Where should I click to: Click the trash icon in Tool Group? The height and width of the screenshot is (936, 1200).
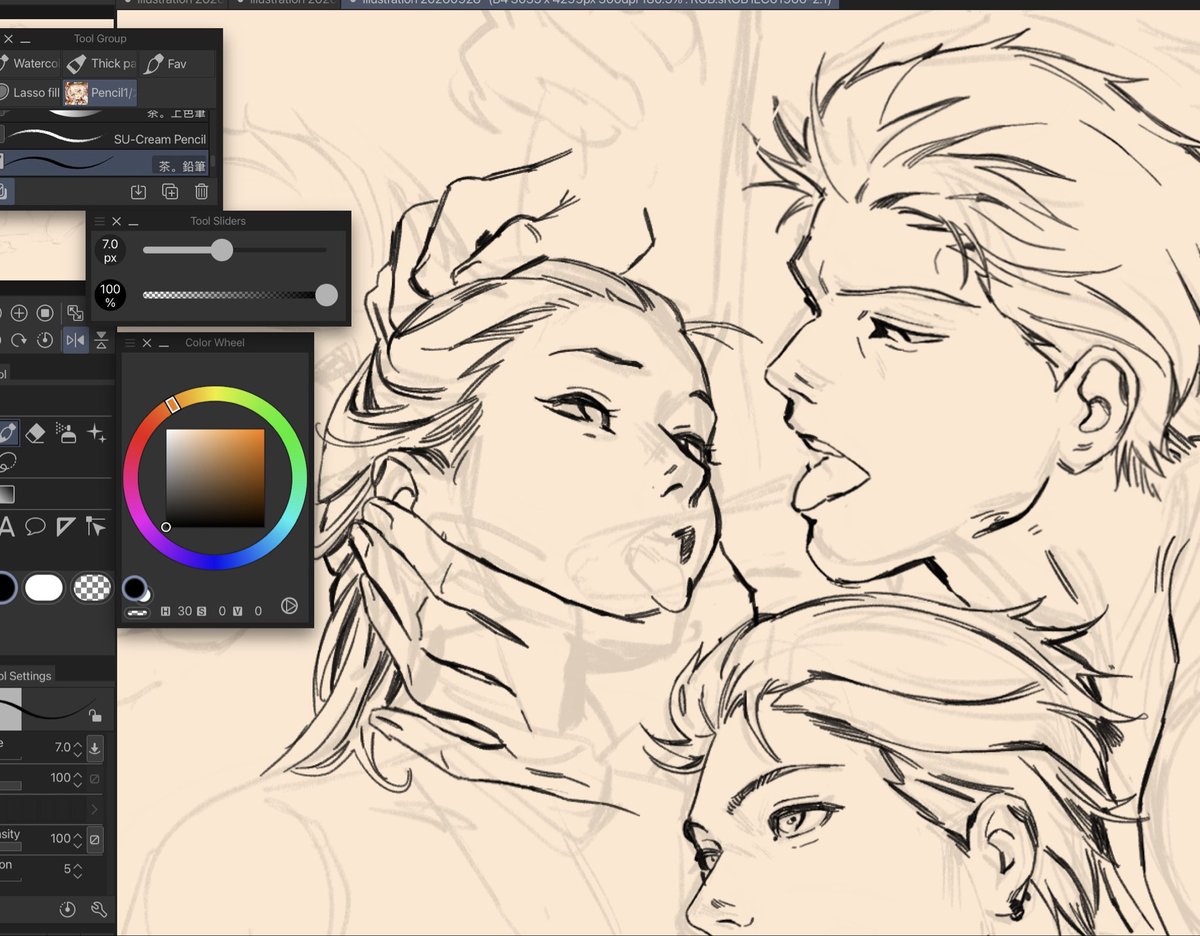tap(201, 191)
